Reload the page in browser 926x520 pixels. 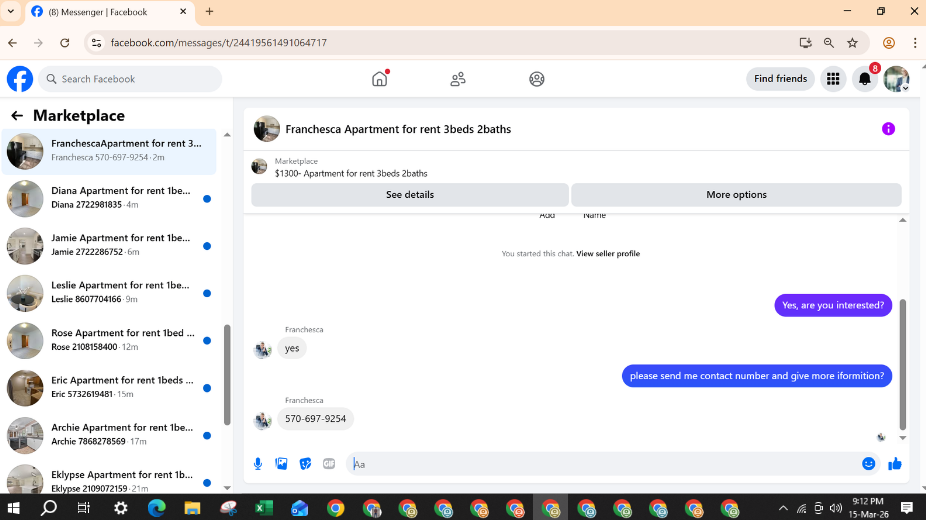(64, 42)
